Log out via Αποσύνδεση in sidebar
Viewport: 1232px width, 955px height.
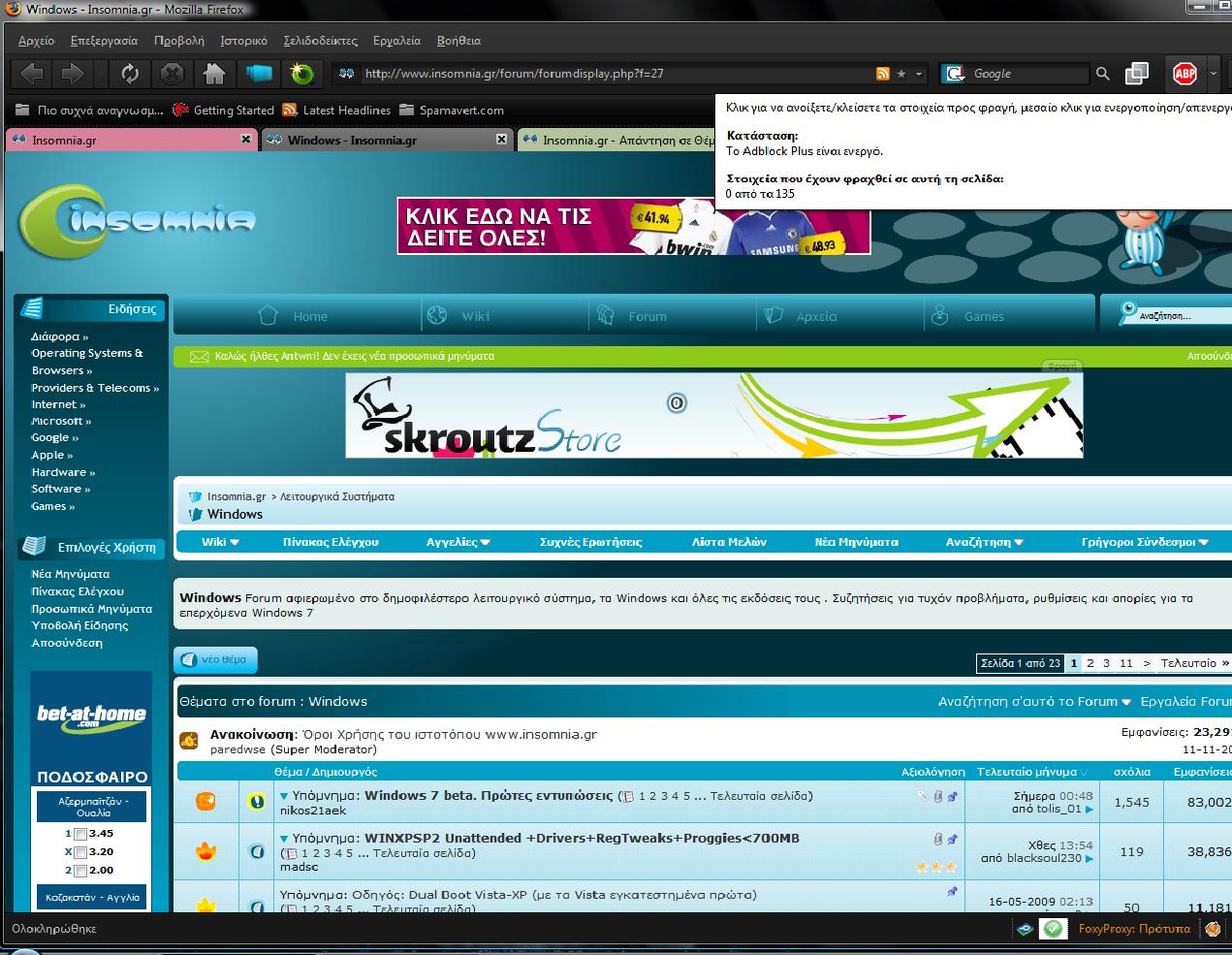pos(67,643)
